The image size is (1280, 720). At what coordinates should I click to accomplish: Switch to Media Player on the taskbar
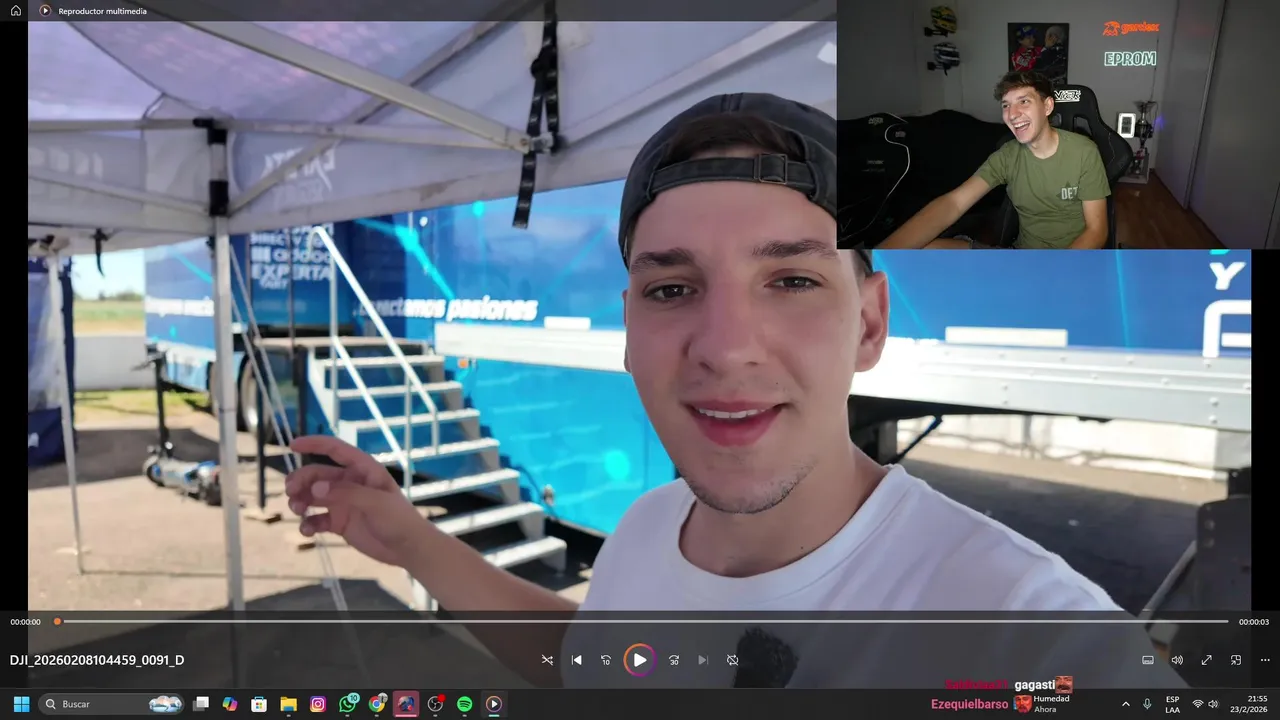494,704
